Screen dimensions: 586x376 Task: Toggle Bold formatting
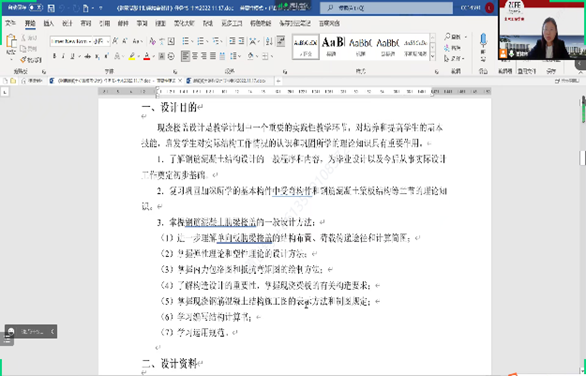[x=55, y=56]
